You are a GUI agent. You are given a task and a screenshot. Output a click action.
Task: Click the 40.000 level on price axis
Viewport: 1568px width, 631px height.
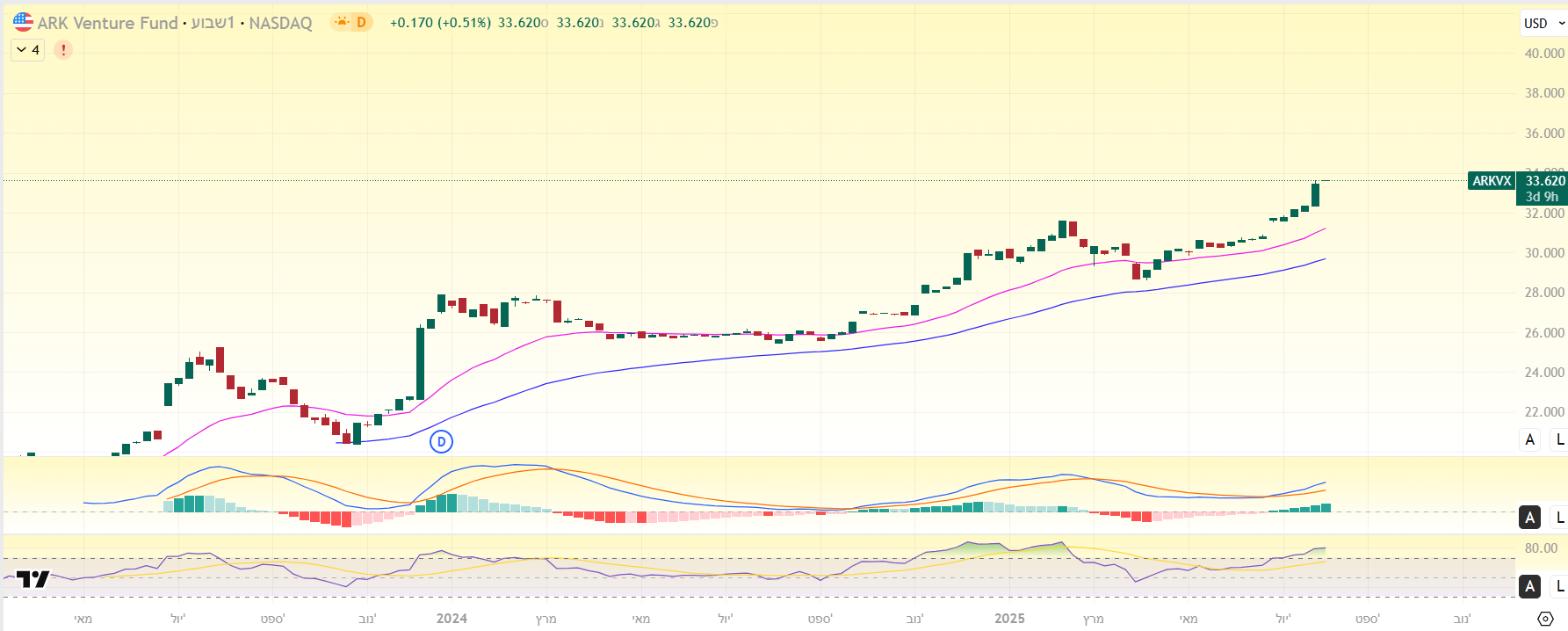pyautogui.click(x=1543, y=54)
